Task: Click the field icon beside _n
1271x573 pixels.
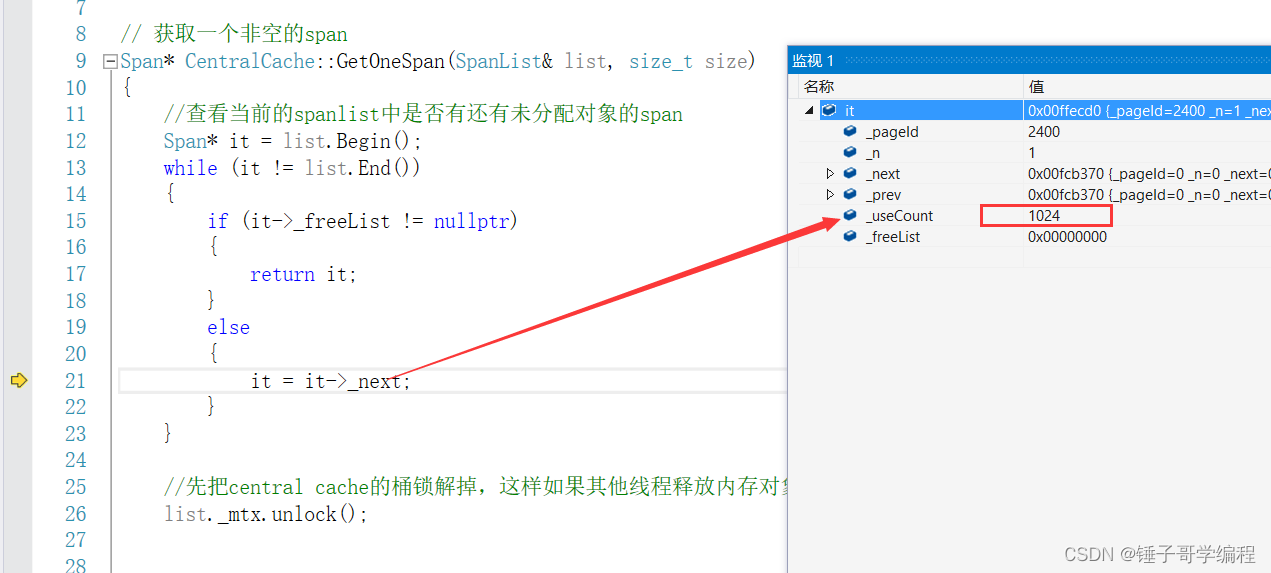Action: [850, 152]
